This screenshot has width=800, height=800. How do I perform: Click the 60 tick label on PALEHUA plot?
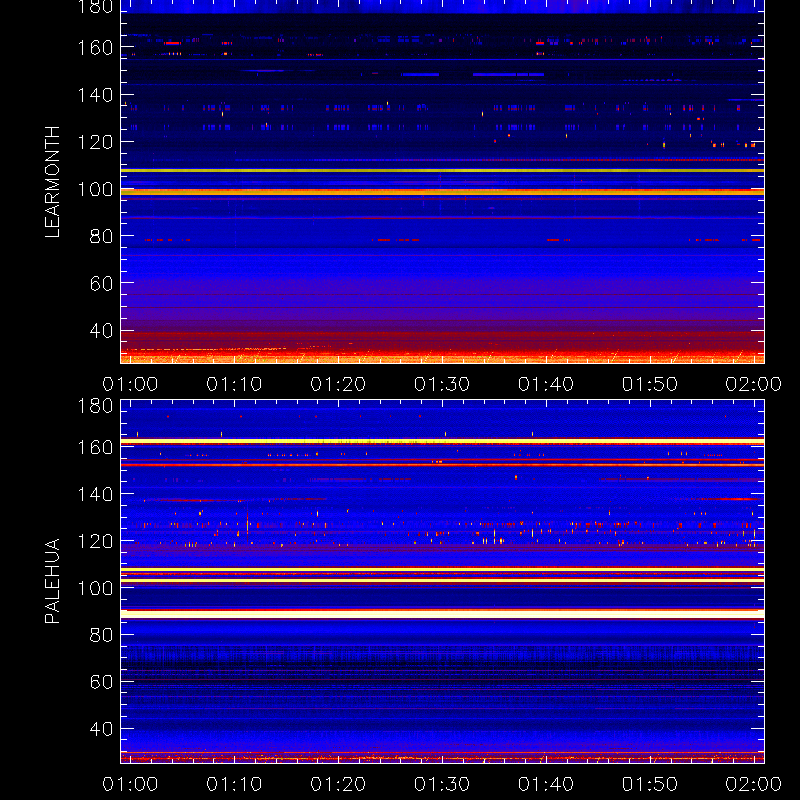coord(101,682)
